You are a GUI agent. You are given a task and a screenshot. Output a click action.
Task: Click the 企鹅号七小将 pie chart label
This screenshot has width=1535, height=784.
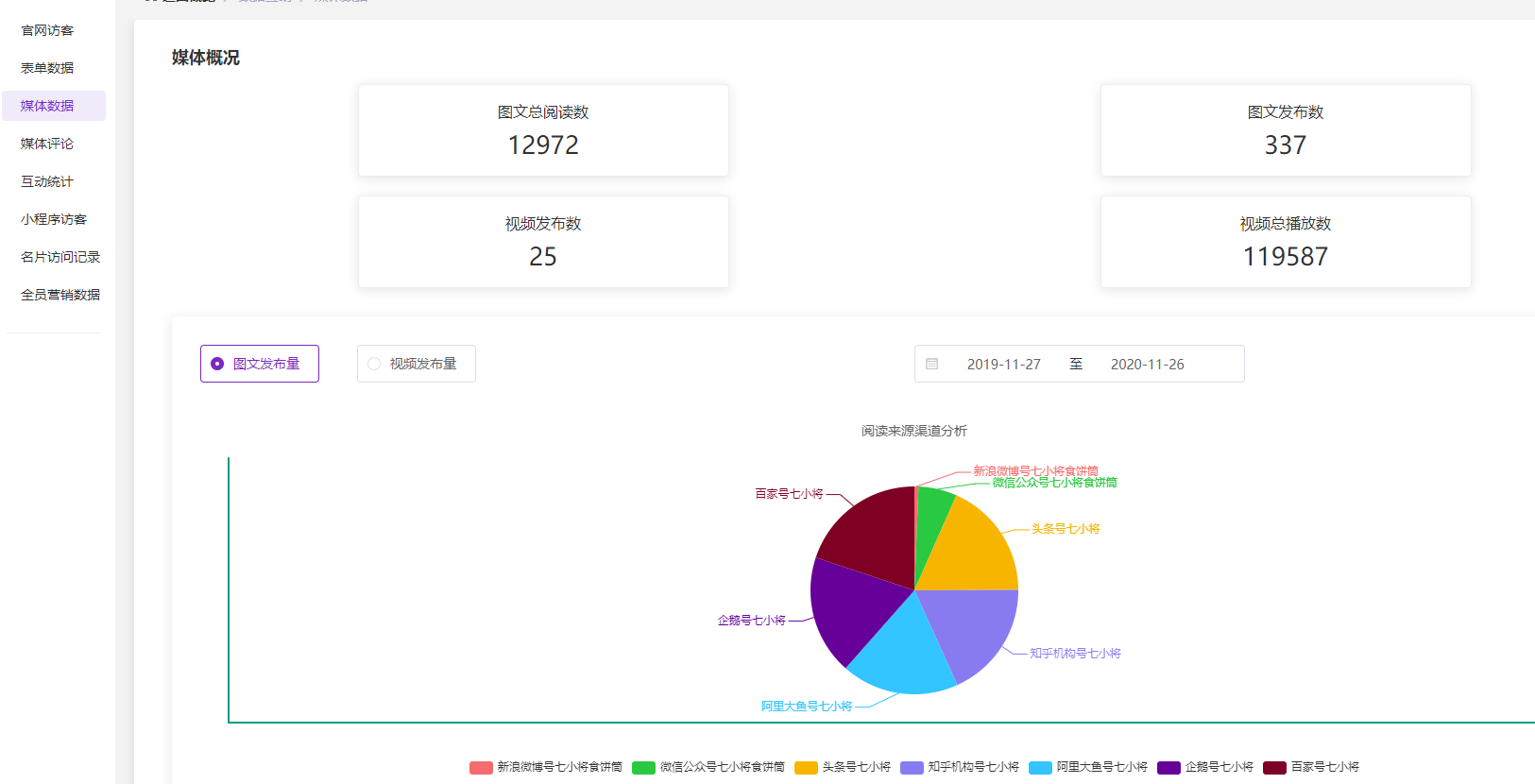[751, 621]
